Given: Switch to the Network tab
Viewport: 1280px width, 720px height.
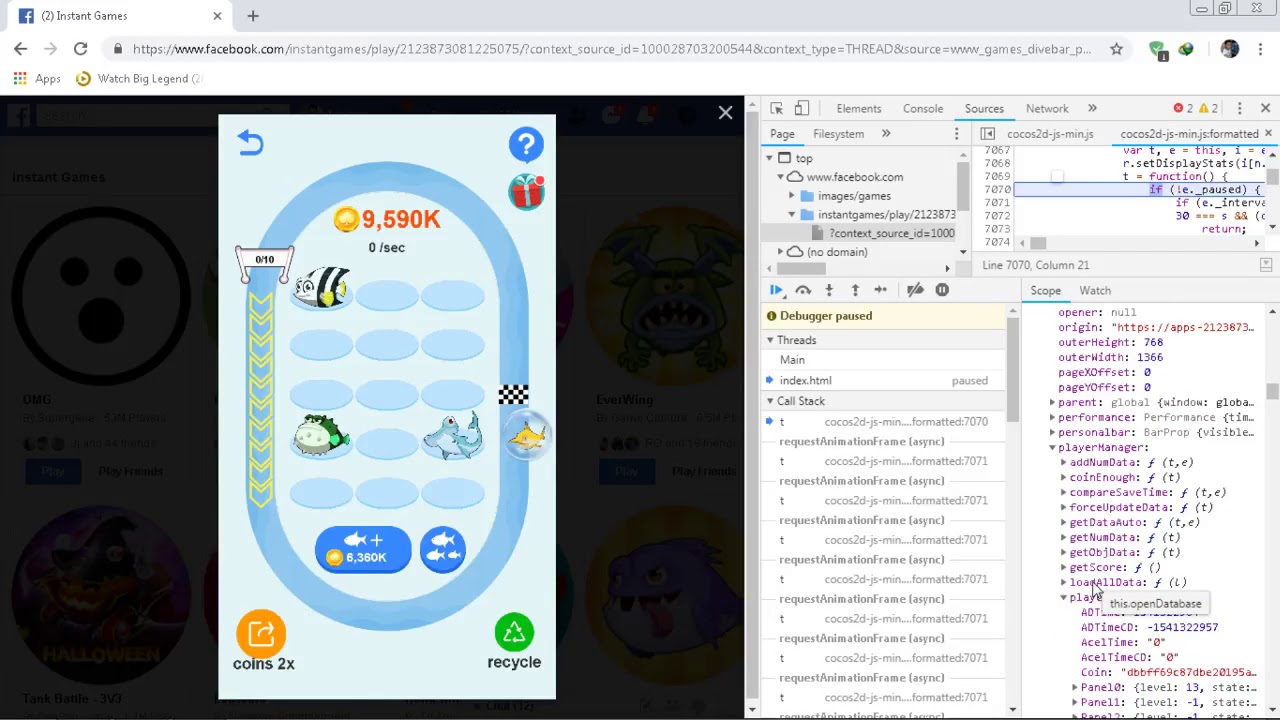Looking at the screenshot, I should (x=1047, y=108).
